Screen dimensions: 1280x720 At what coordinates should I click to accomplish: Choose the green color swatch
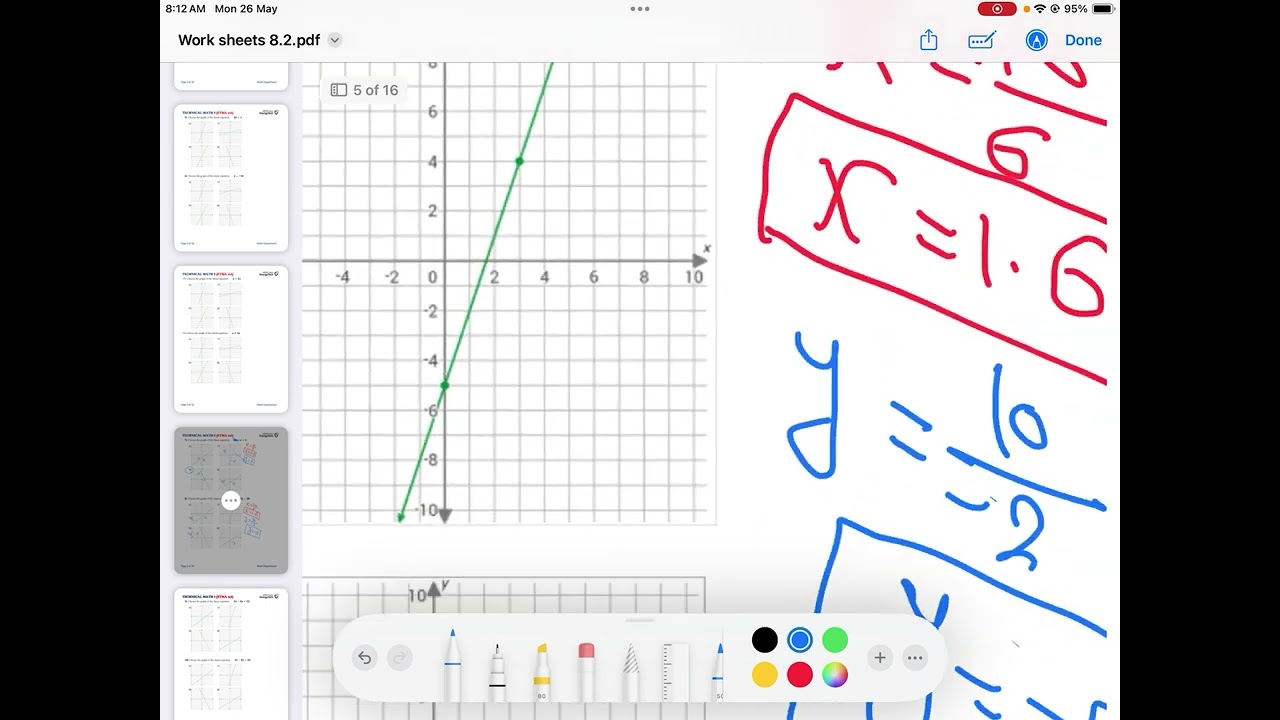coord(835,640)
